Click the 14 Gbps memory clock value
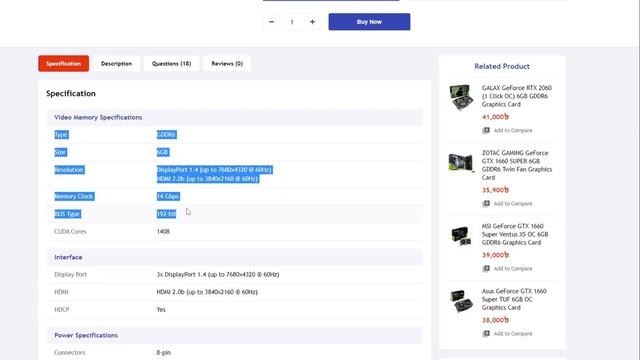This screenshot has width=640, height=360. [168, 196]
